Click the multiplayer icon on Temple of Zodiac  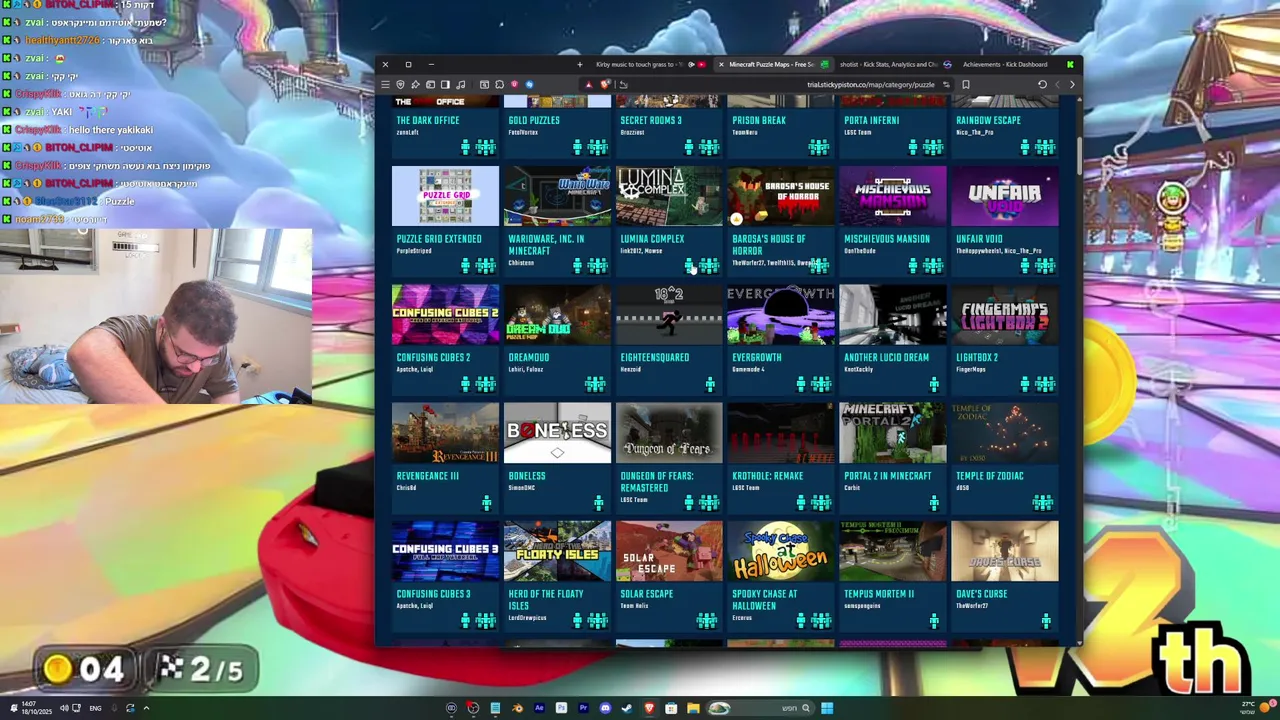(1043, 502)
